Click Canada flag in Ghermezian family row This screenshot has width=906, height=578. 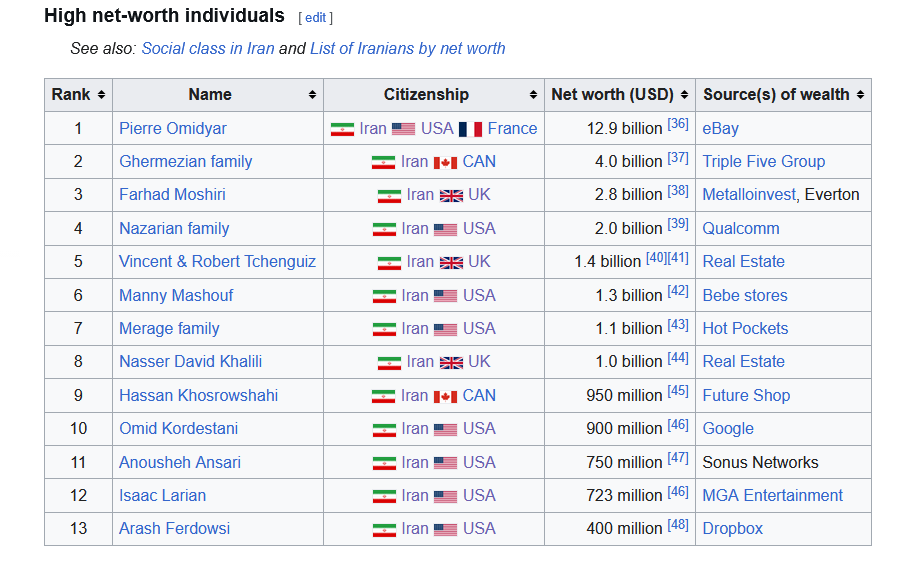coord(445,162)
